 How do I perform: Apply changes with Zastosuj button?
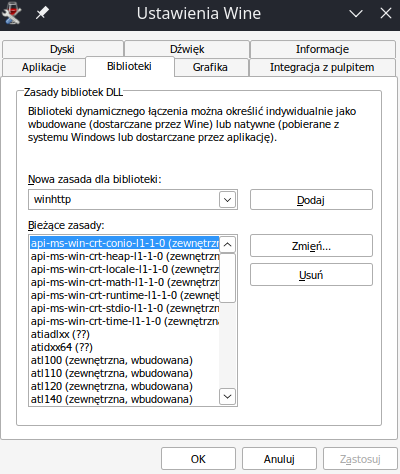pos(360,459)
